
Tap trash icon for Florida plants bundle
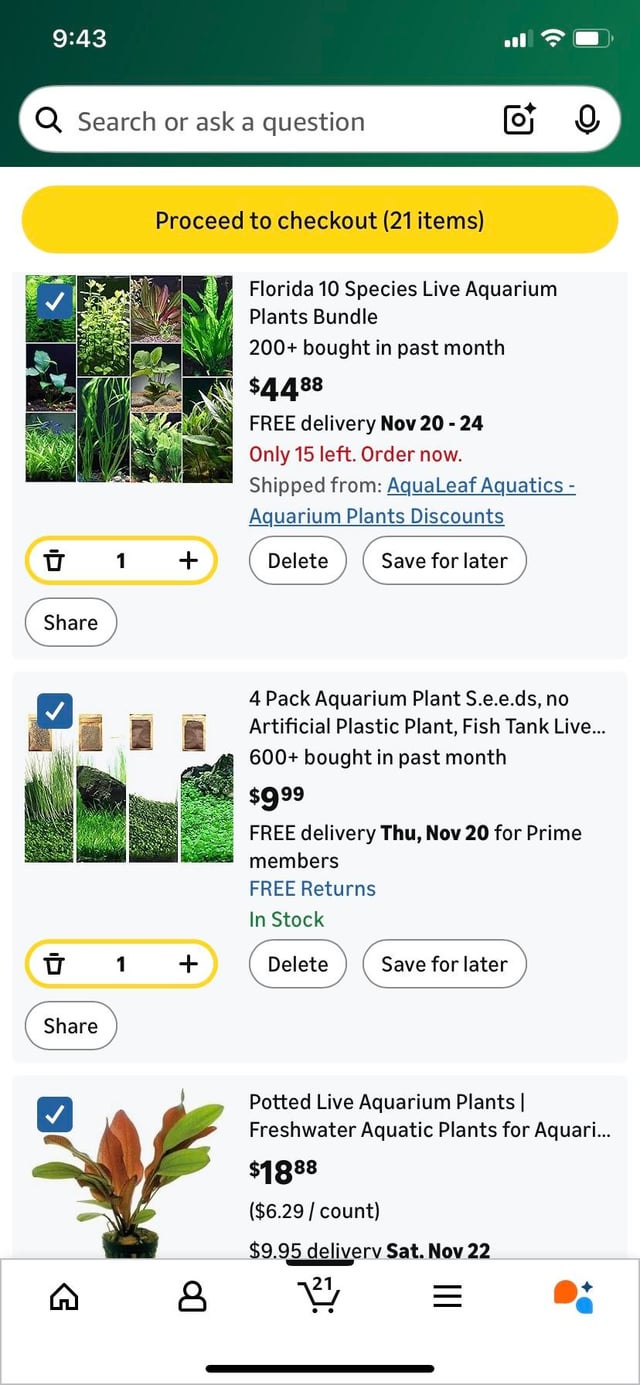56,561
